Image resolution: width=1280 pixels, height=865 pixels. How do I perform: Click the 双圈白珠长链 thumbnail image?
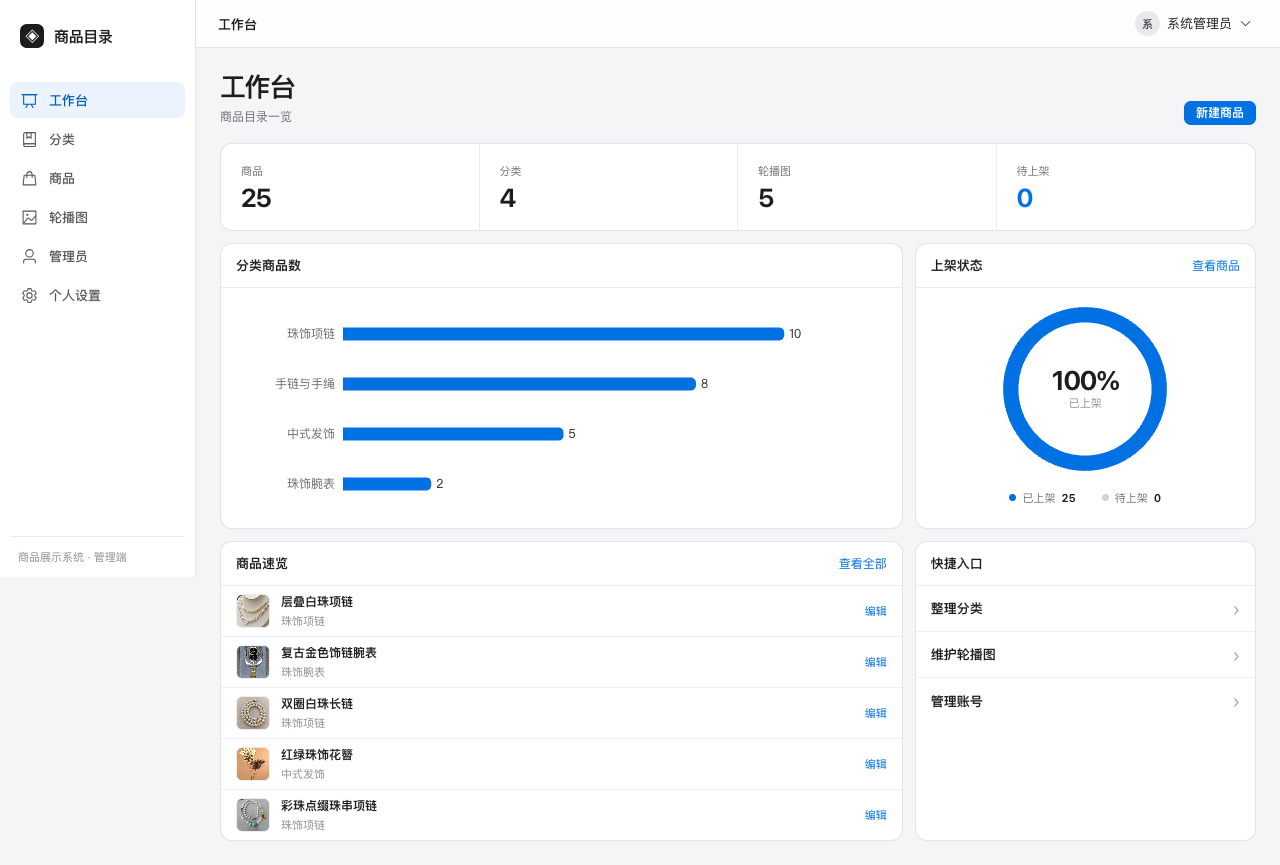(x=253, y=713)
